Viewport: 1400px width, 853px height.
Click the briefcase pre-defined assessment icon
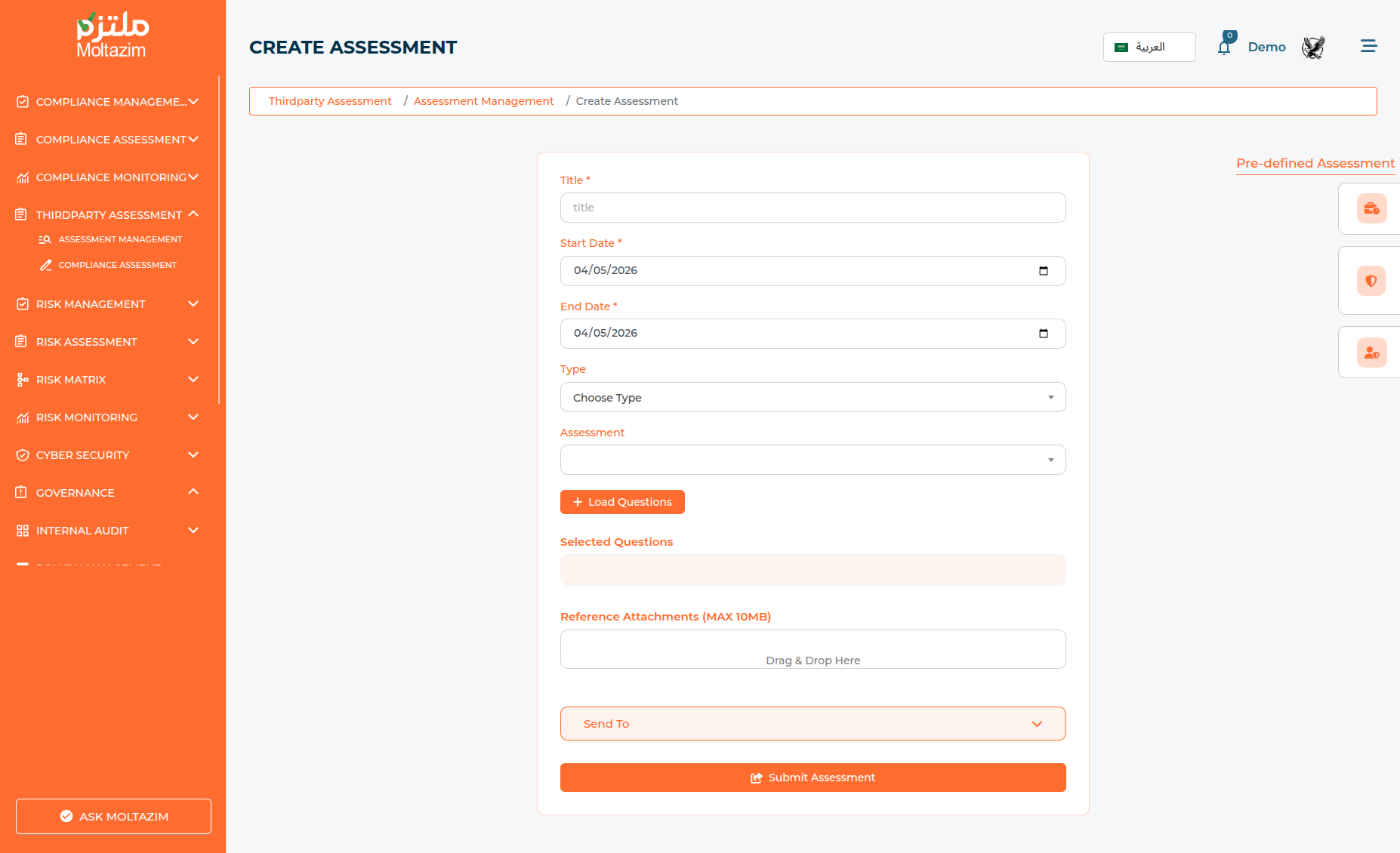(1371, 208)
